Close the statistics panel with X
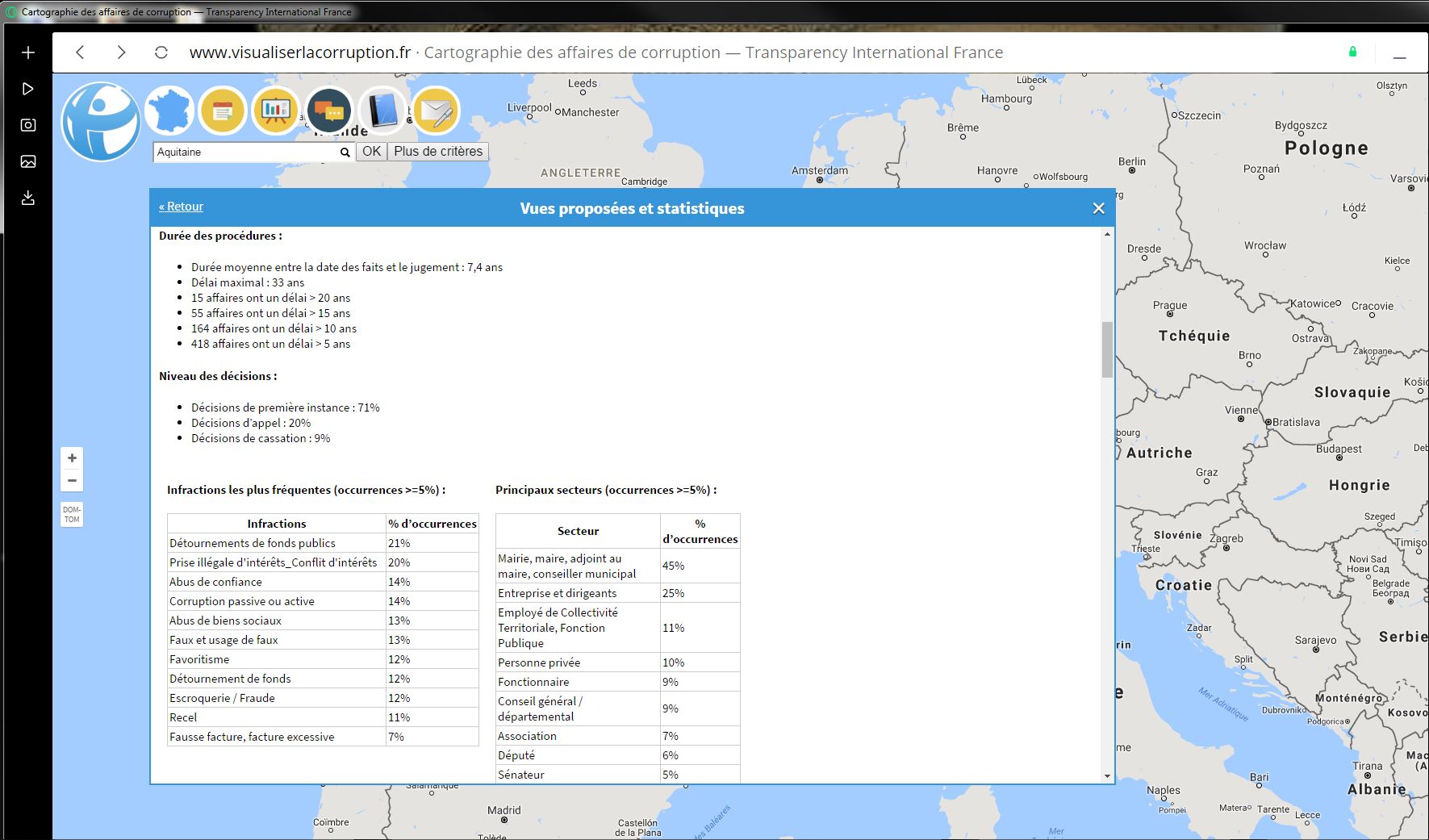 point(1098,208)
